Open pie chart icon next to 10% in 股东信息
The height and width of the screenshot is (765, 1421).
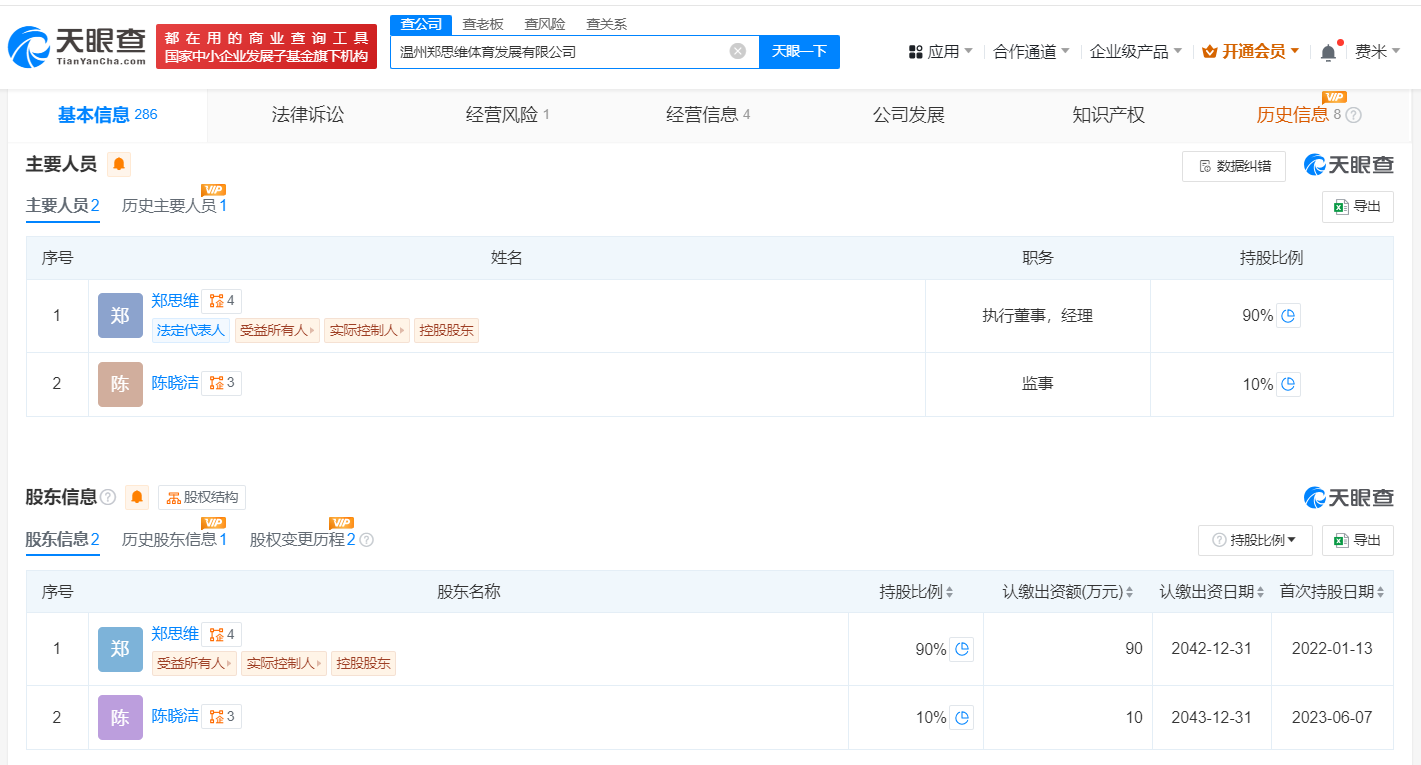(961, 717)
